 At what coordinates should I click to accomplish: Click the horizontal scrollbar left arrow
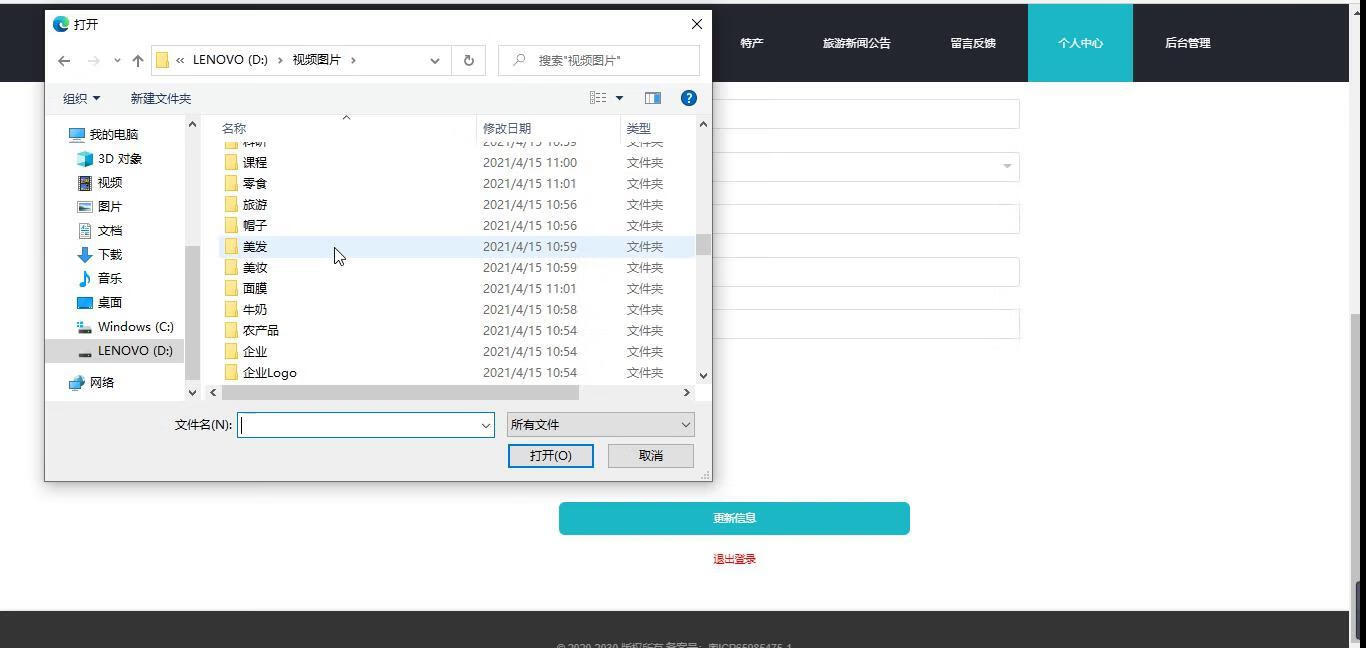(213, 393)
